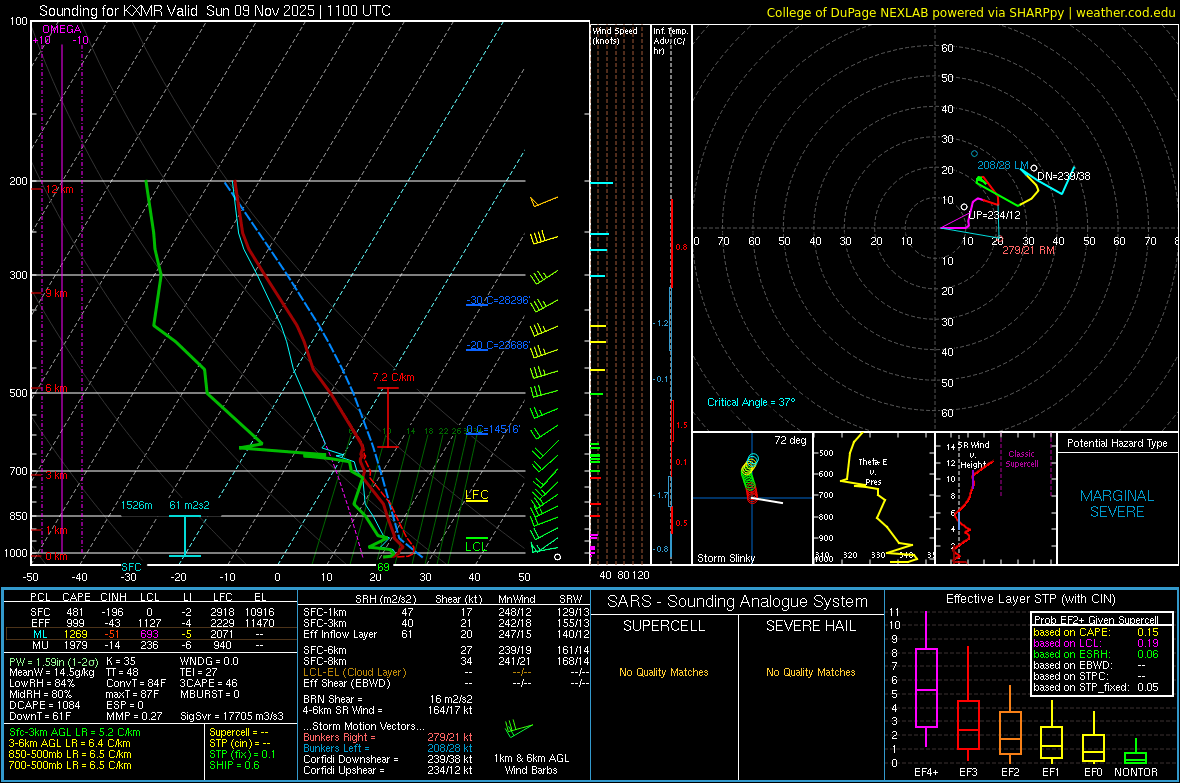The height and width of the screenshot is (783, 1180).
Task: Click the "3-6km AGL LR = 6.4 C/km" line
Action: tap(69, 743)
